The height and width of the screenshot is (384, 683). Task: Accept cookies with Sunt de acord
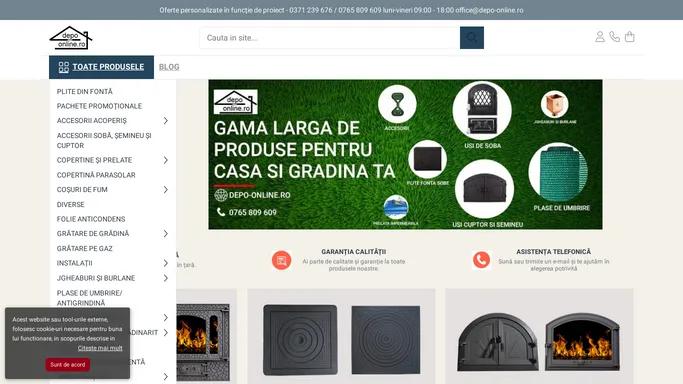[68, 364]
